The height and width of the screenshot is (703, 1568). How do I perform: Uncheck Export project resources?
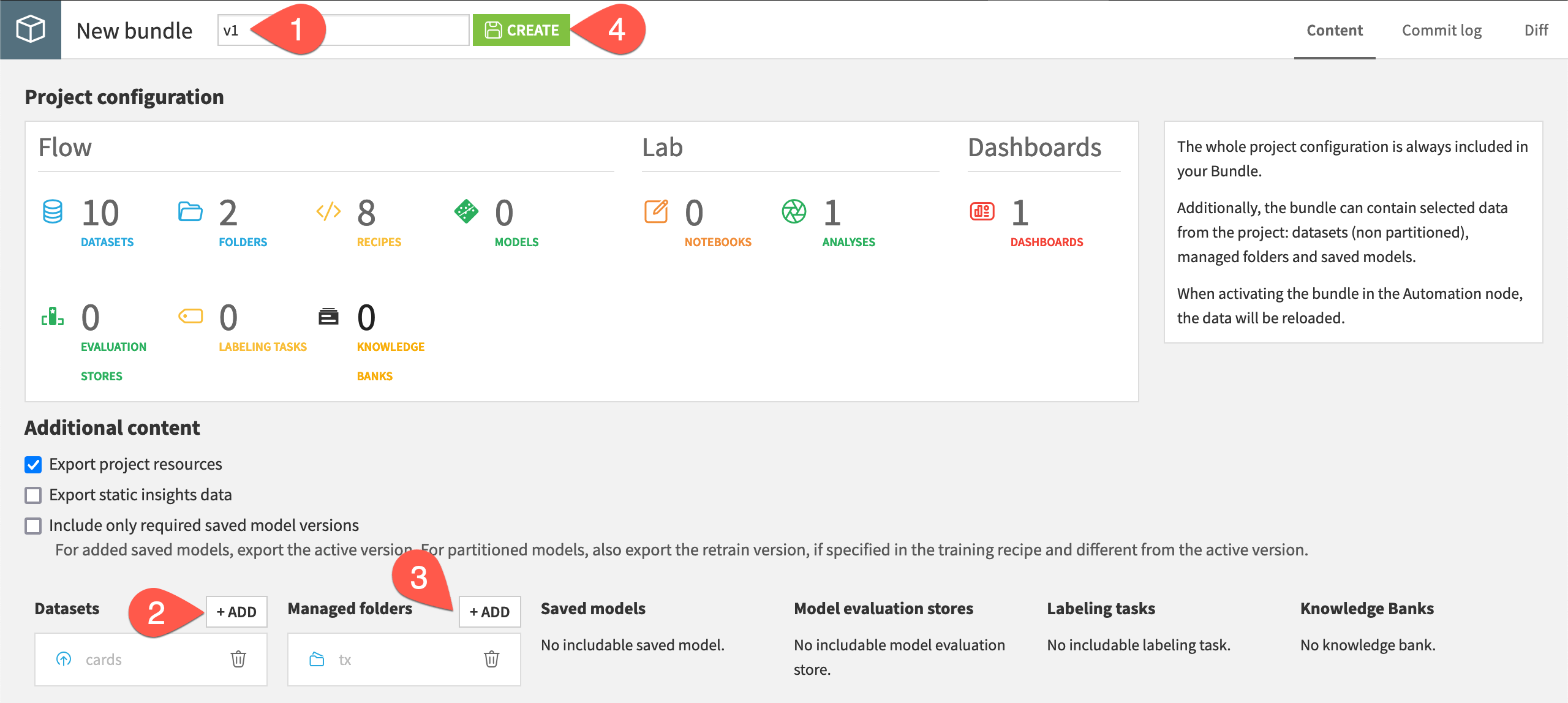33,464
